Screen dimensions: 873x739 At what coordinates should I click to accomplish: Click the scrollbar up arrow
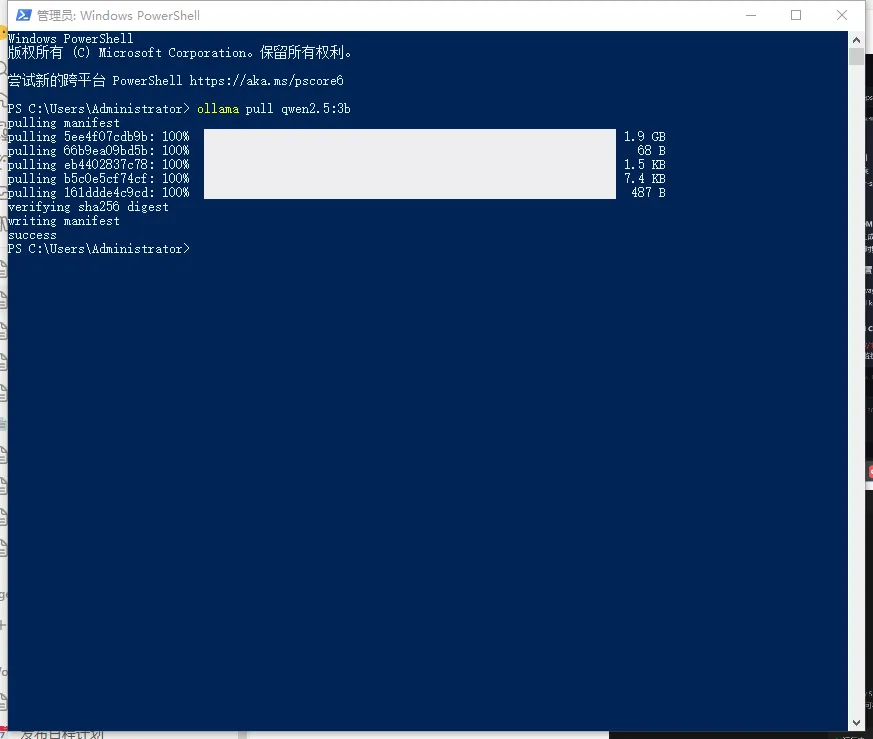(x=856, y=40)
